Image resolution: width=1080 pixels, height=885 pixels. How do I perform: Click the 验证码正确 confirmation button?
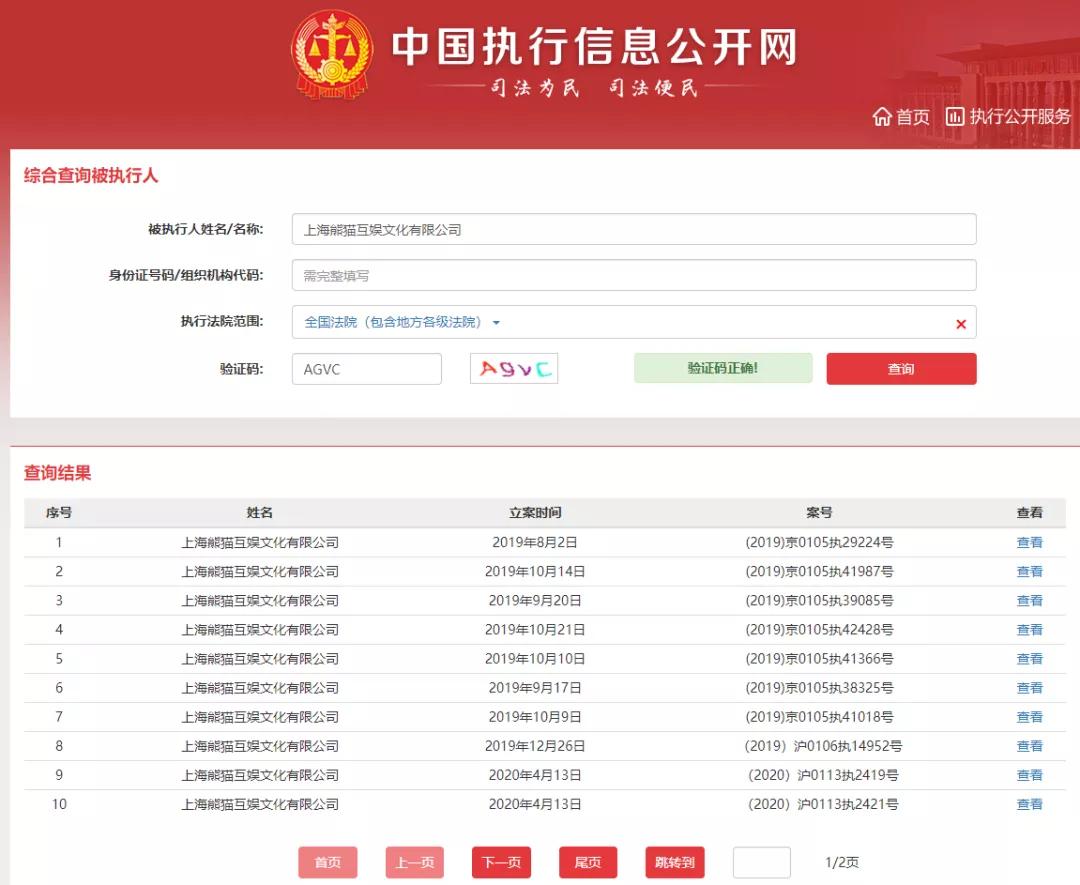pos(722,368)
